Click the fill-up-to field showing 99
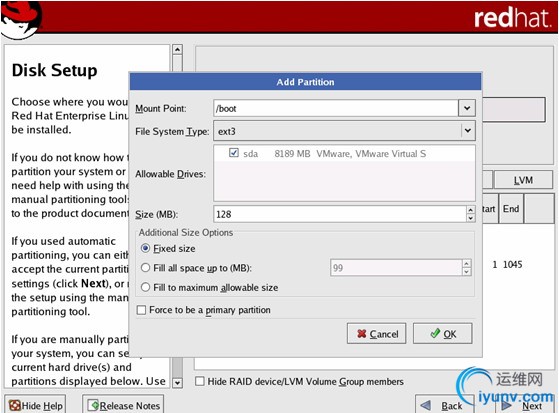 [396, 267]
